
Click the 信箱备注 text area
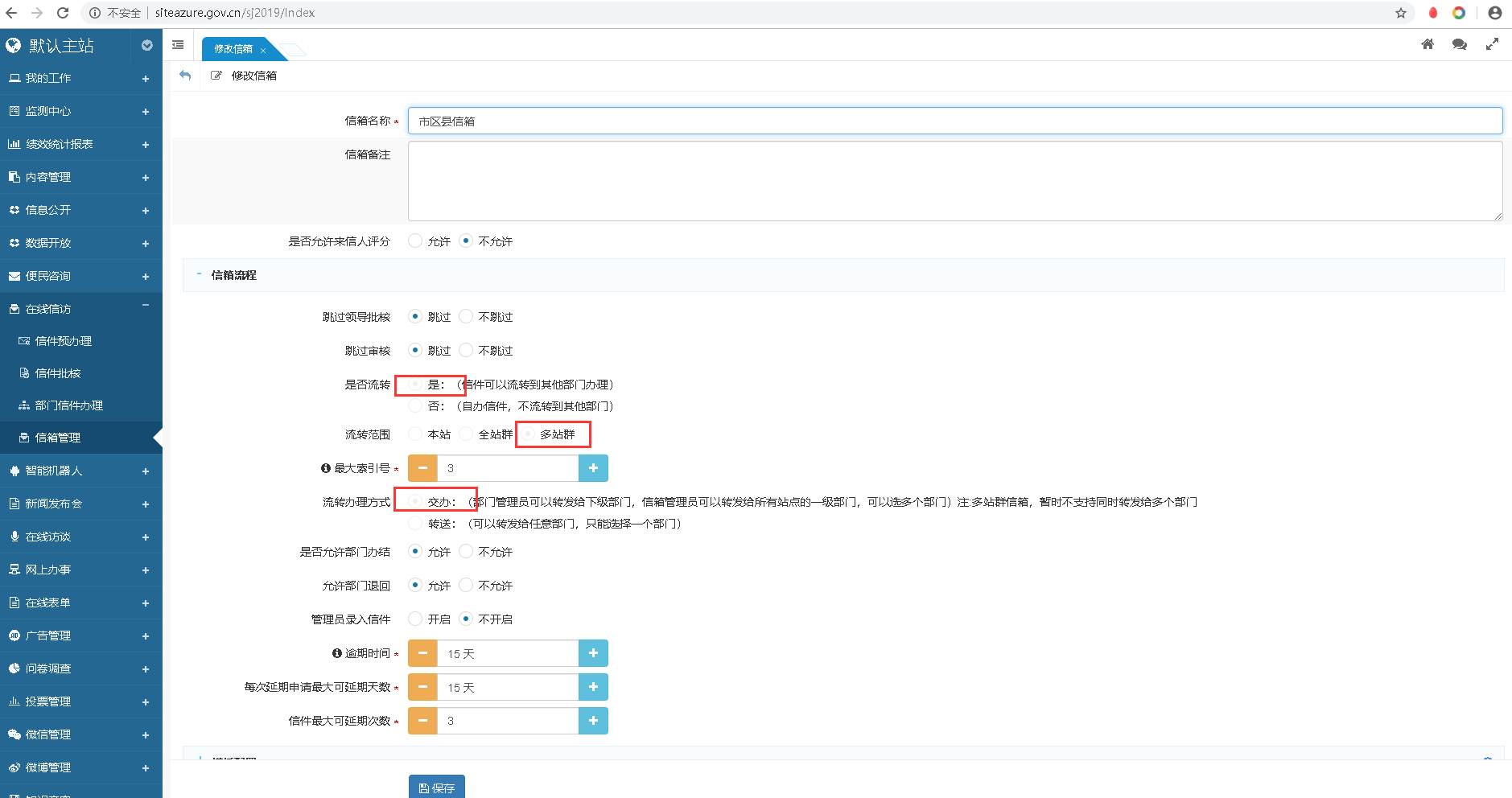pos(954,181)
